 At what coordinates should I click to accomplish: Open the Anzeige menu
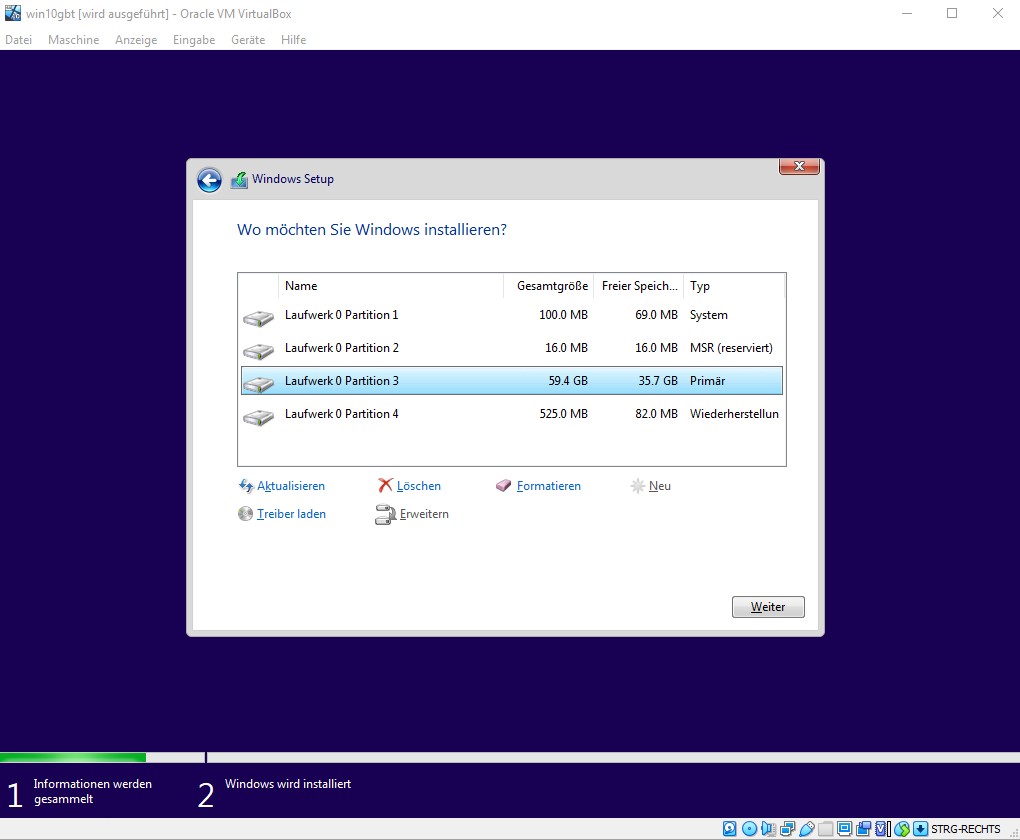[x=136, y=40]
